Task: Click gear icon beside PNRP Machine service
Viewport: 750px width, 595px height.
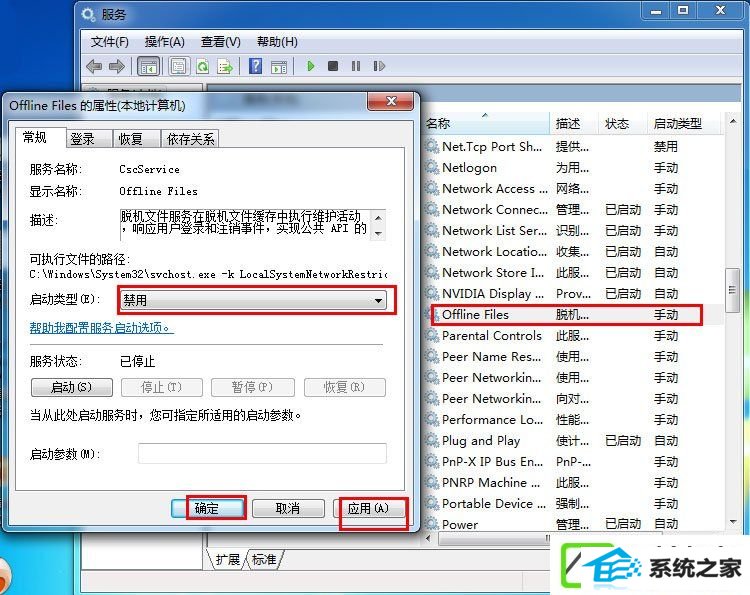Action: click(432, 482)
